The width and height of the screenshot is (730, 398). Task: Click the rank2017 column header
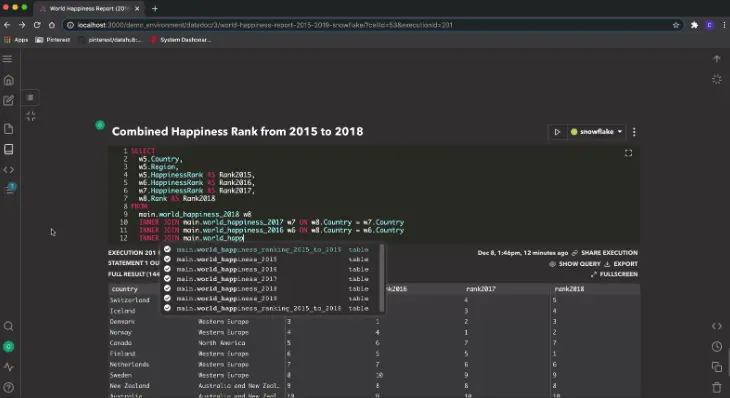(x=480, y=289)
